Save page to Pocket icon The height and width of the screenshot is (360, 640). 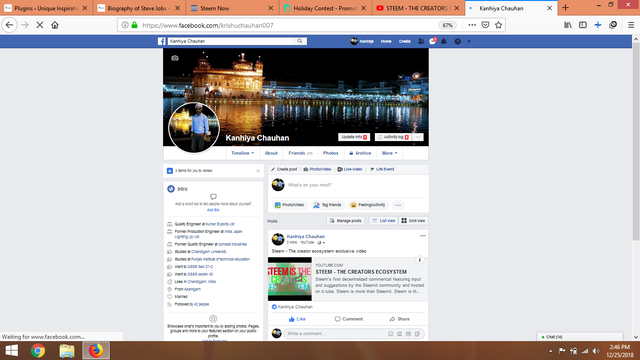point(485,25)
